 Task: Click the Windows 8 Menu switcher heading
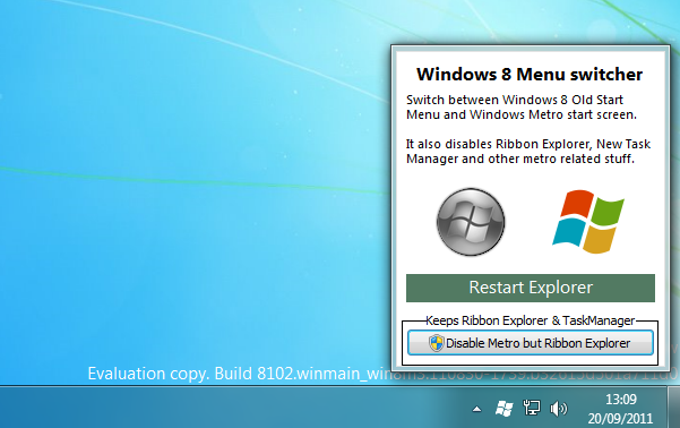530,74
